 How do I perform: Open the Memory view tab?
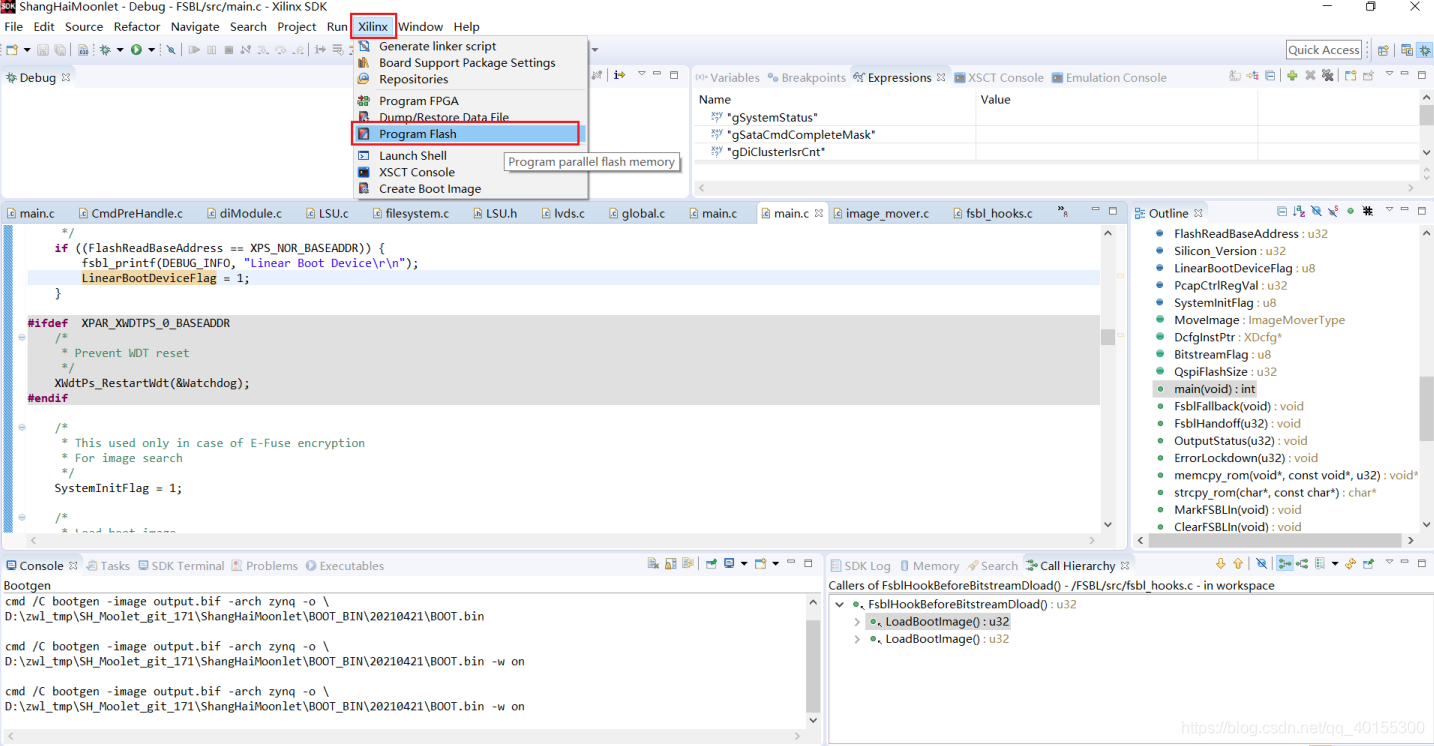click(x=928, y=565)
